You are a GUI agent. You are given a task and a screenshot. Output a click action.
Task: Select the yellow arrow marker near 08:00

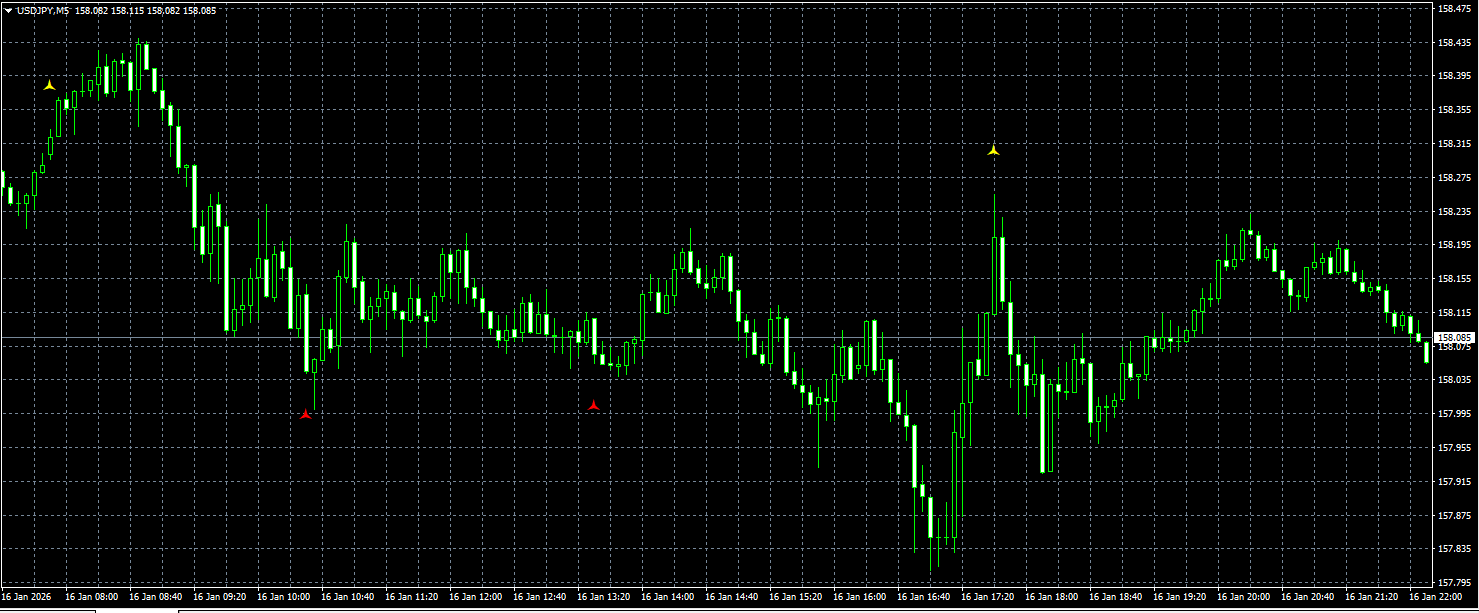(x=50, y=86)
